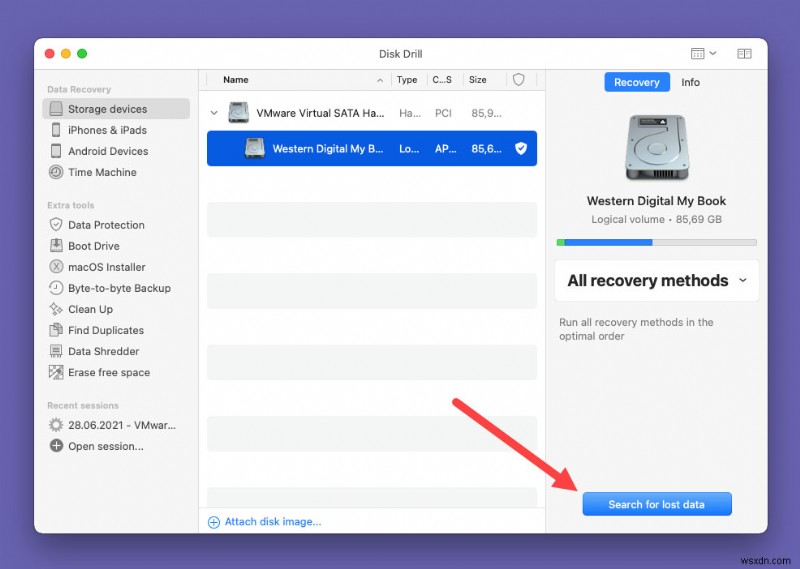Viewport: 800px width, 569px height.
Task: Open the All recovery methods dropdown
Action: tap(656, 281)
